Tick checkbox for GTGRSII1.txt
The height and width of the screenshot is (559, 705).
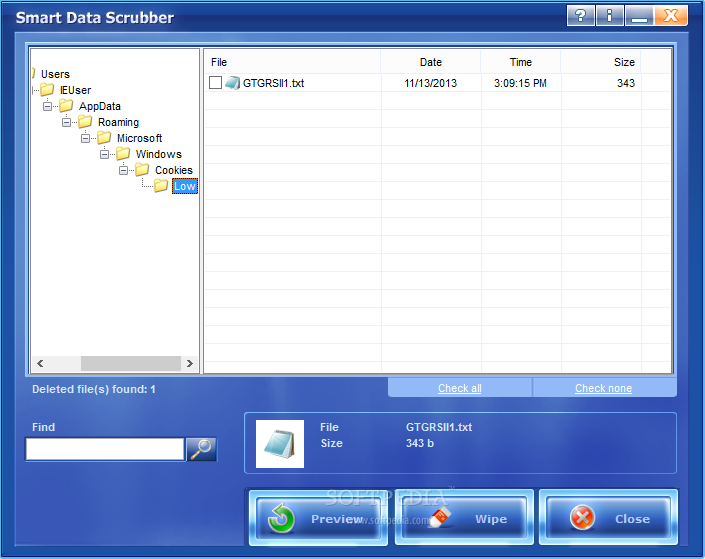pyautogui.click(x=215, y=83)
